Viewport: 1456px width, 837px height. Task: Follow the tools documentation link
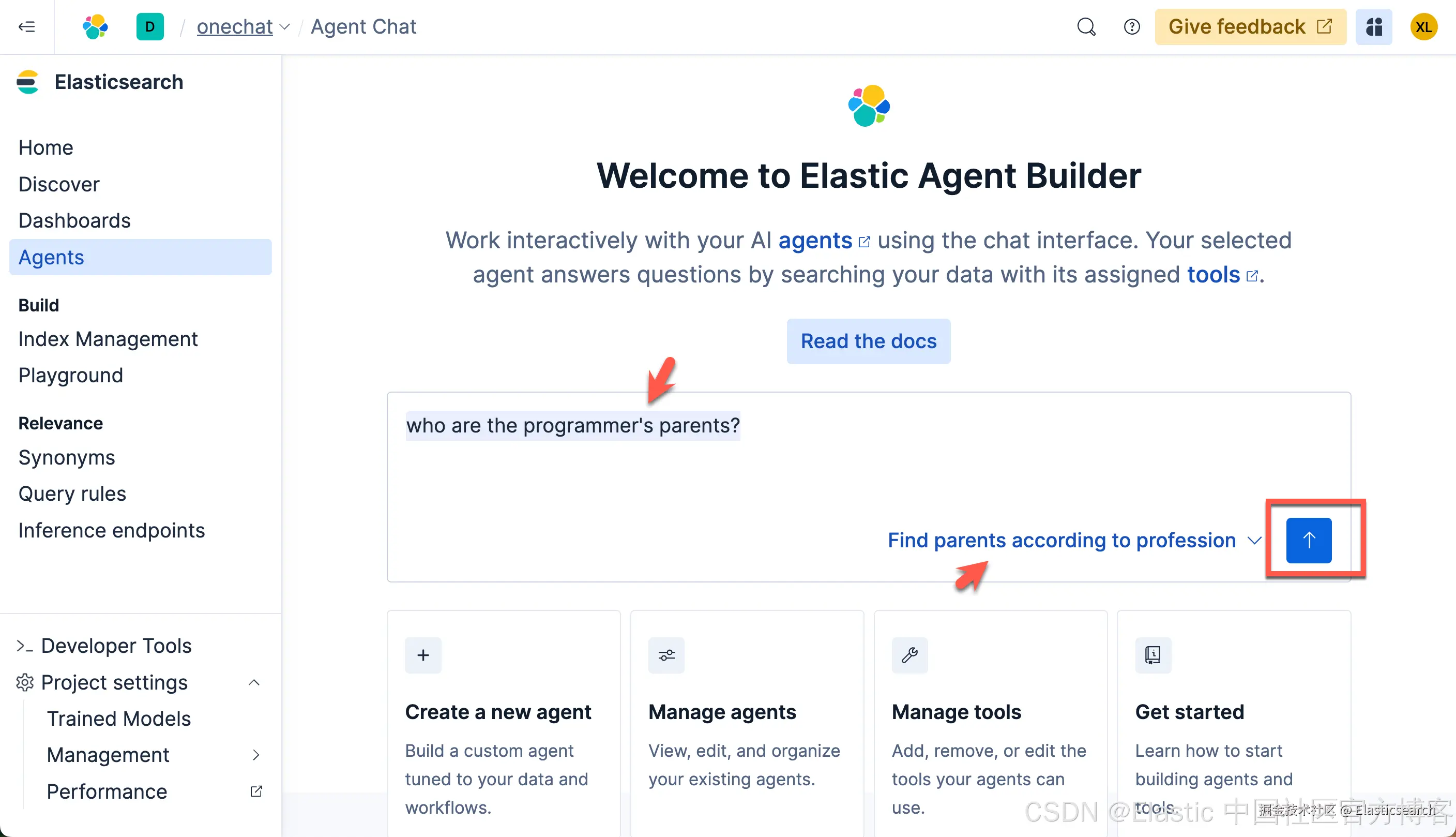pos(1223,275)
